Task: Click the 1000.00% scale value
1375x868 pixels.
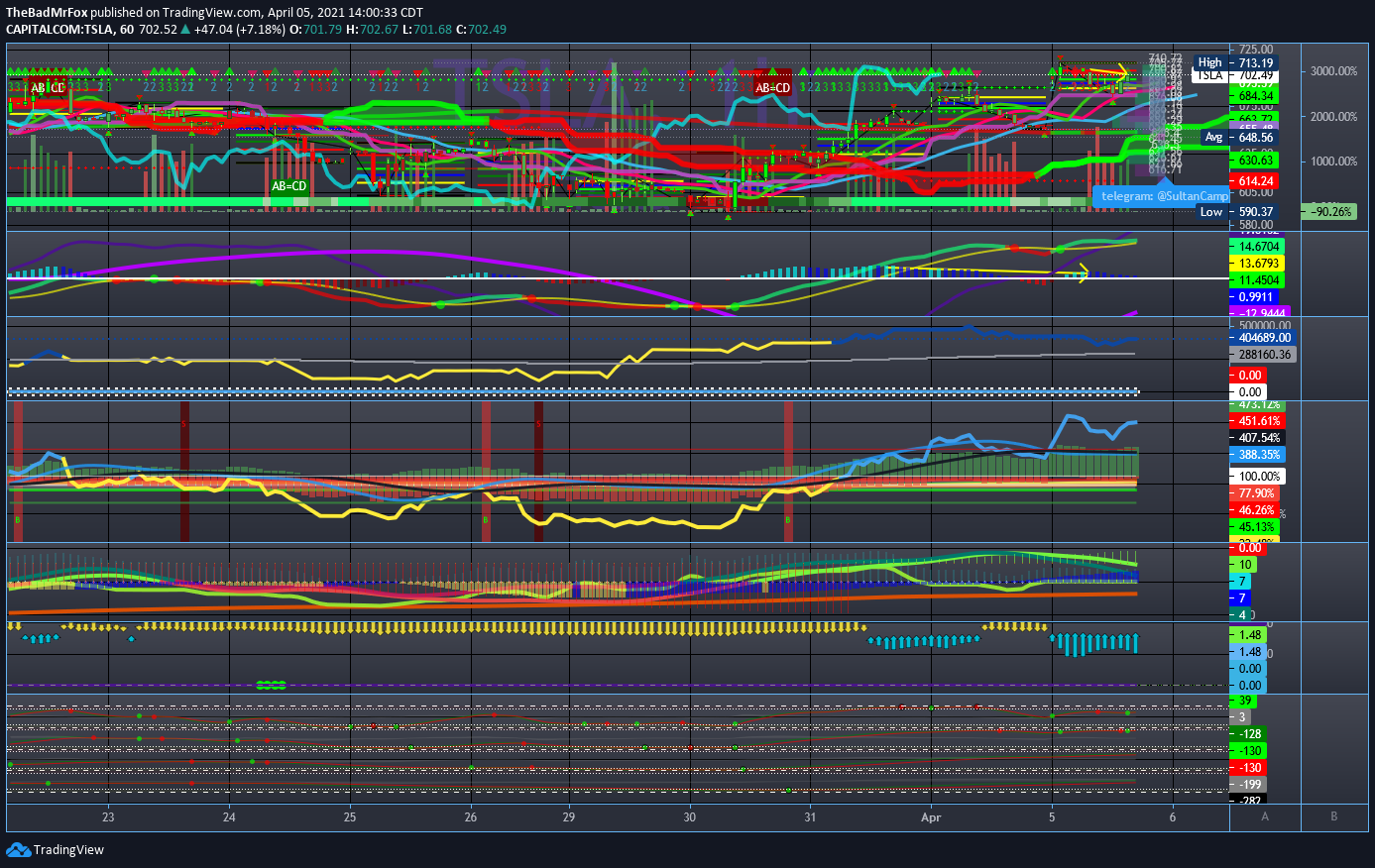Action: pyautogui.click(x=1334, y=162)
